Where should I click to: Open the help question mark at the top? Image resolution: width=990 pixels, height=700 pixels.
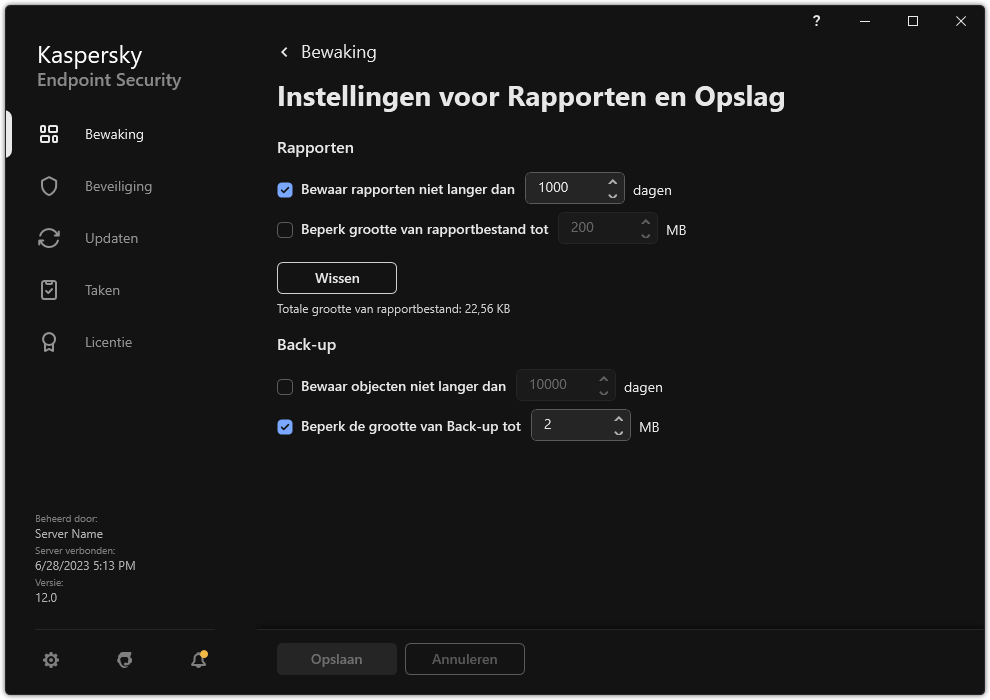(816, 21)
